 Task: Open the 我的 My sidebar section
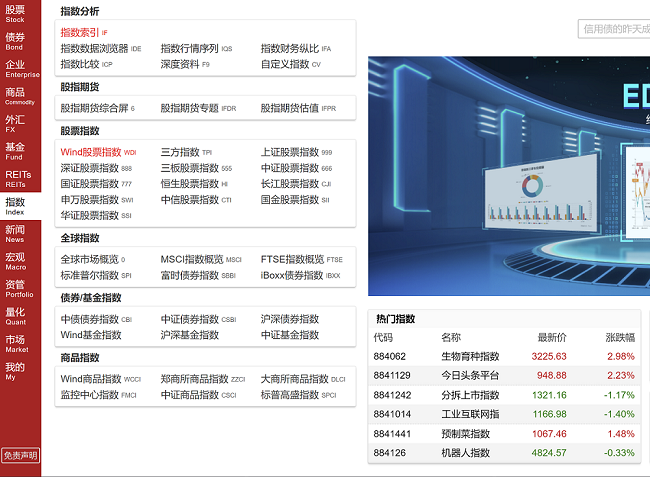coord(20,371)
